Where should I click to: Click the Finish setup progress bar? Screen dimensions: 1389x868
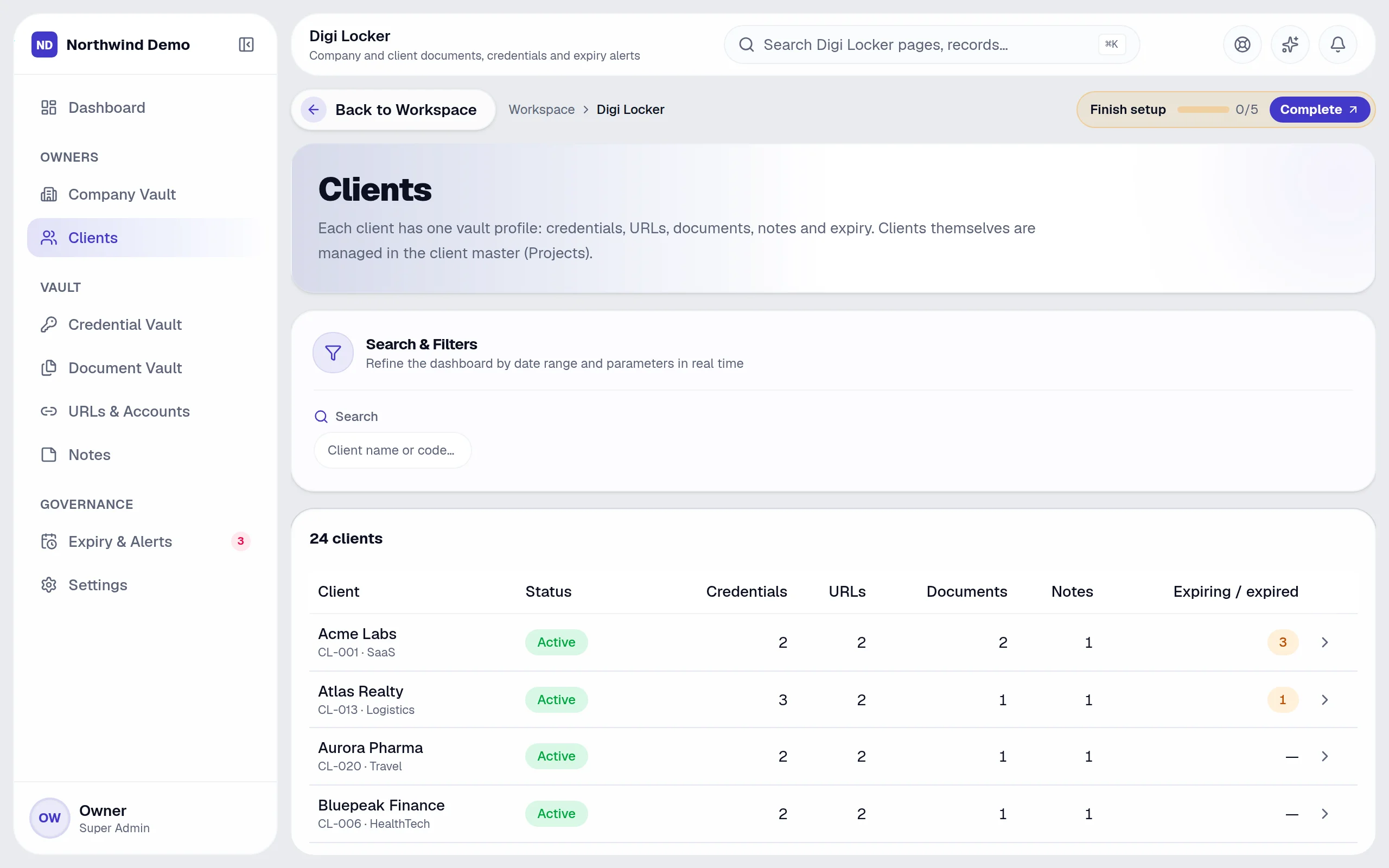tap(1203, 110)
